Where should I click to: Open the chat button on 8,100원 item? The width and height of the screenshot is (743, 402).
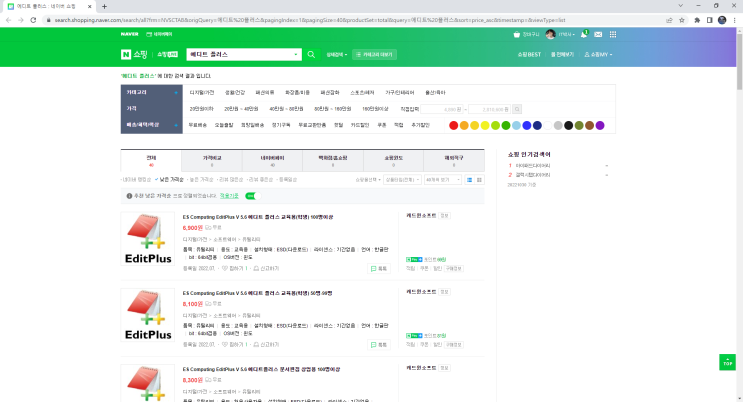(x=379, y=345)
